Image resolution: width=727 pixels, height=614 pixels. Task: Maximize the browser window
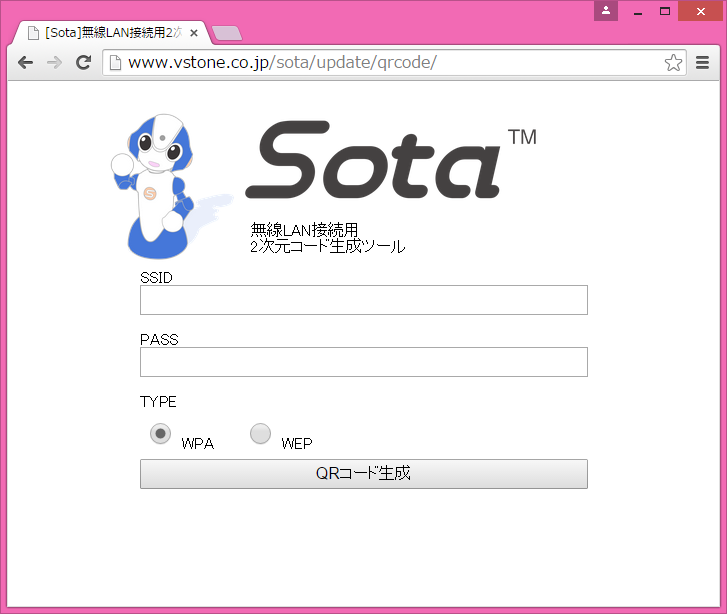click(665, 11)
